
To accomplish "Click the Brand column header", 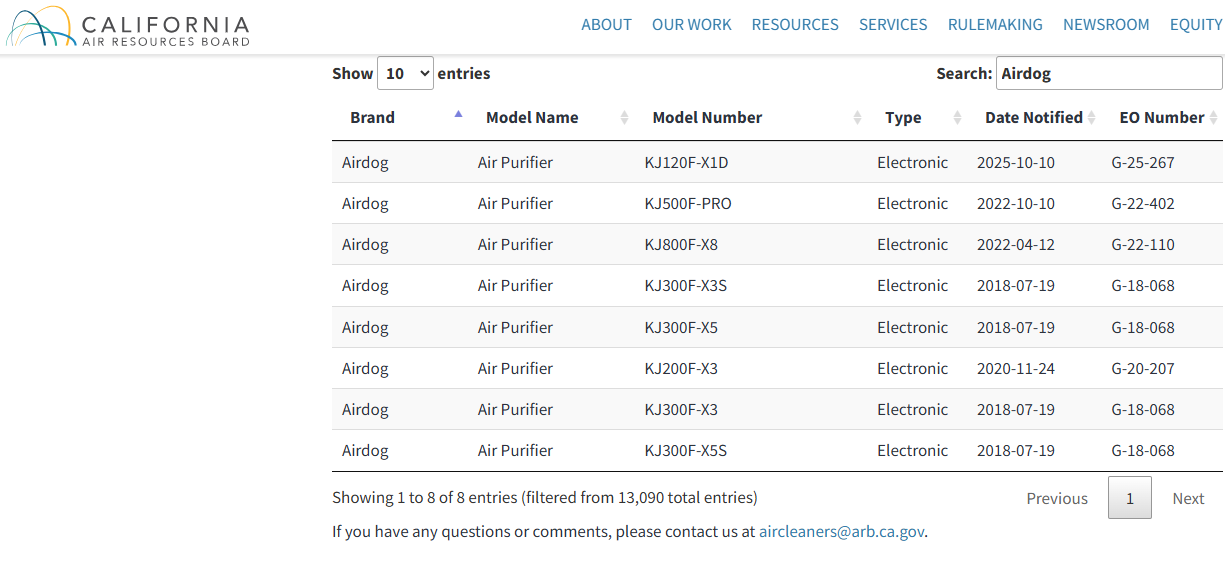I will click(372, 118).
